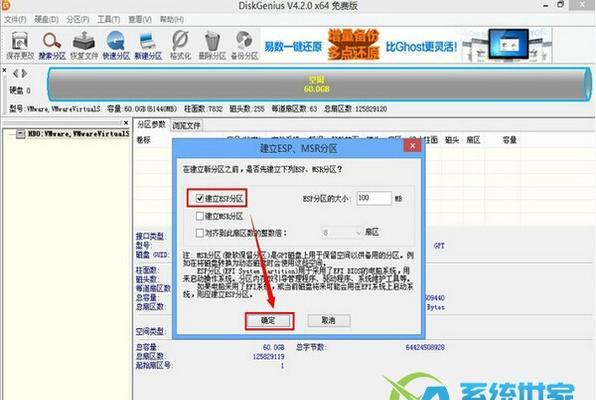The height and width of the screenshot is (400, 596).
Task: Click the 新建分区 new partition icon
Action: 148,45
